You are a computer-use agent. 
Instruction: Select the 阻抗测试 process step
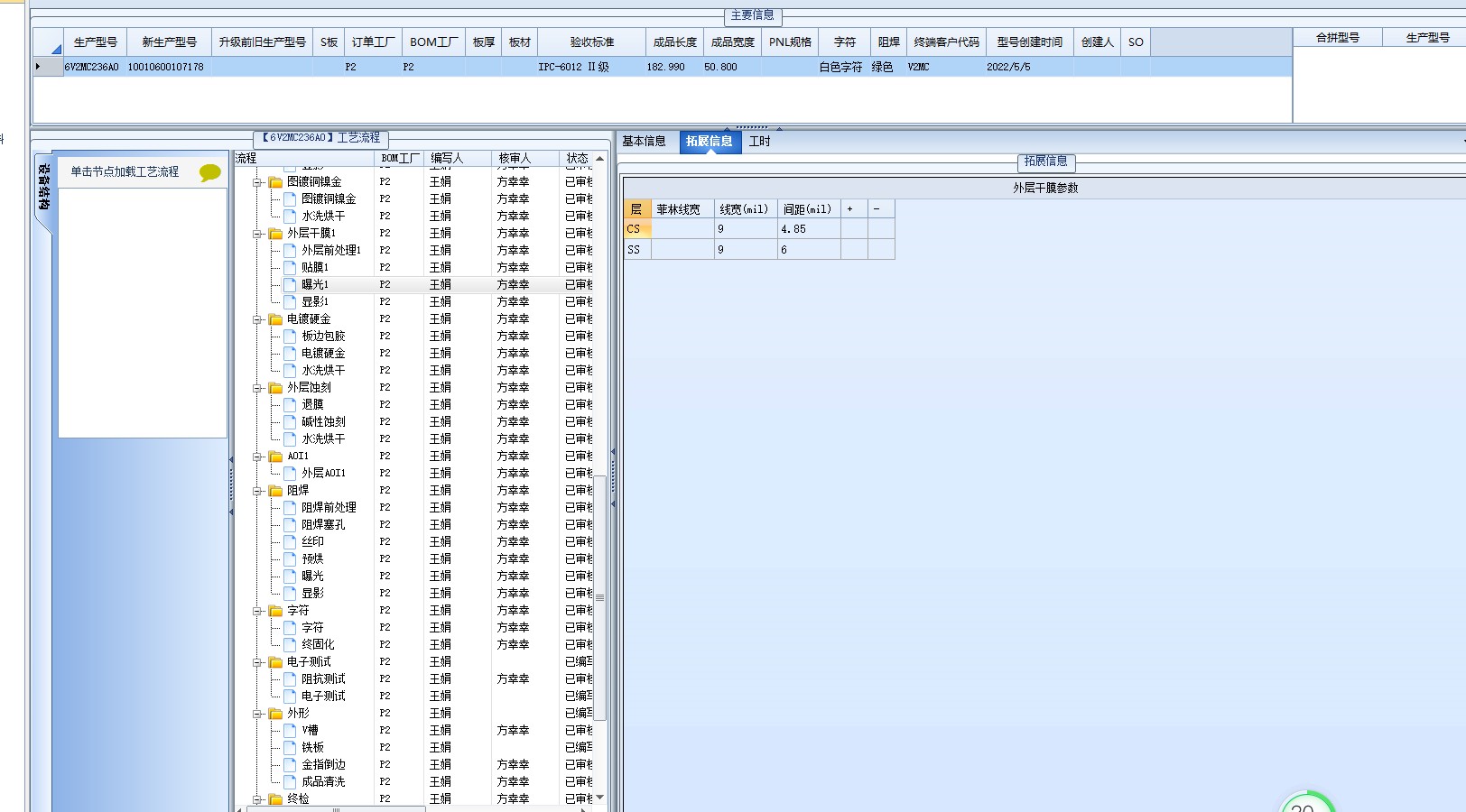(323, 678)
